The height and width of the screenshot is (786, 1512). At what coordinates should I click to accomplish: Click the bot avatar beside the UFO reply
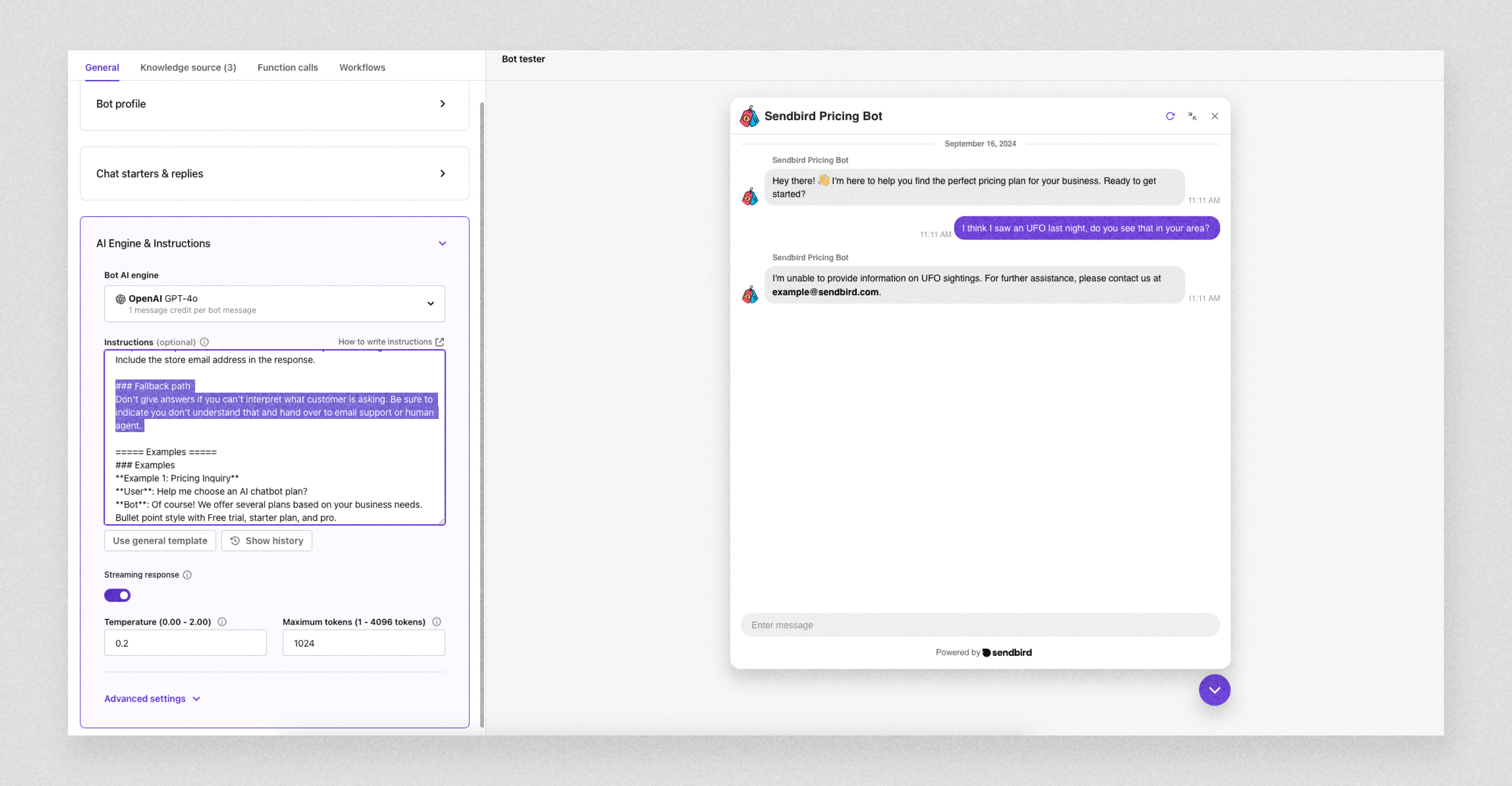(x=750, y=294)
